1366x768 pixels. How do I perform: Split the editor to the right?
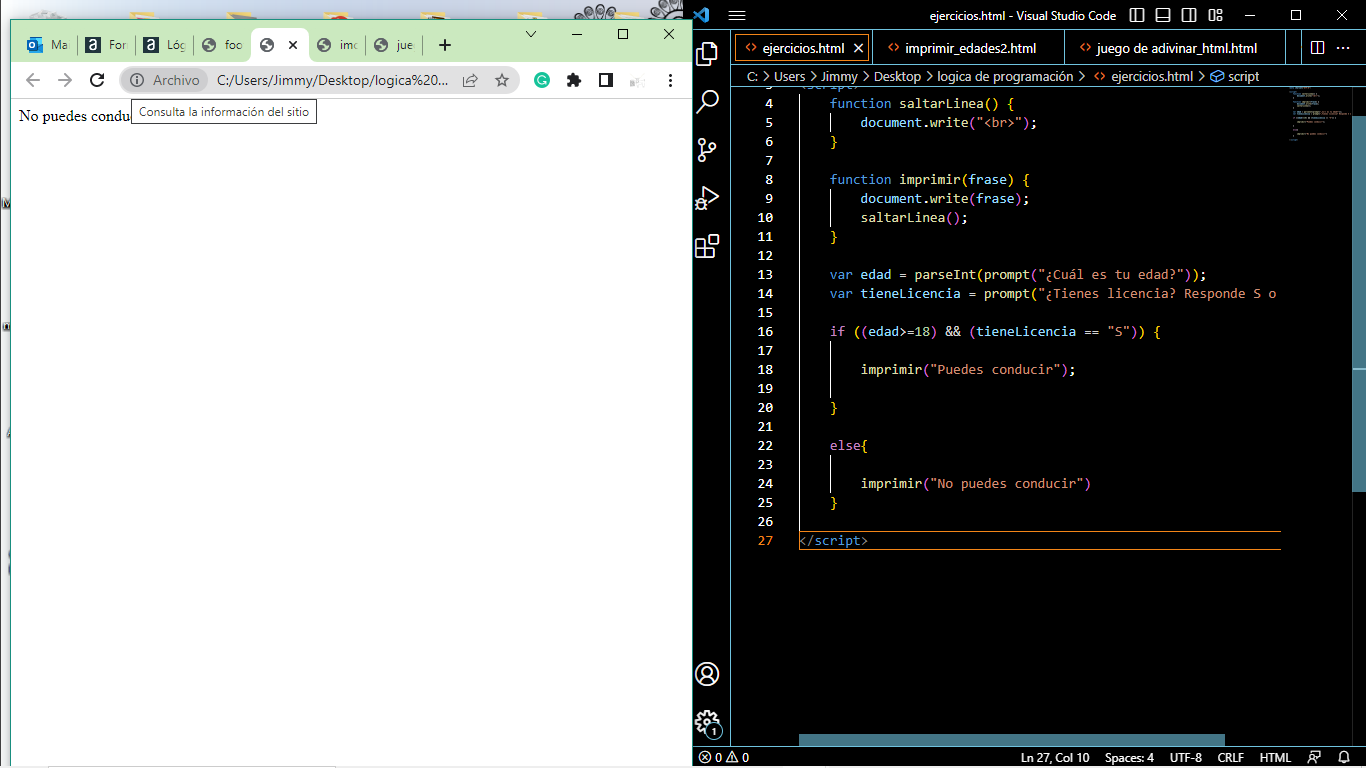[x=1317, y=47]
